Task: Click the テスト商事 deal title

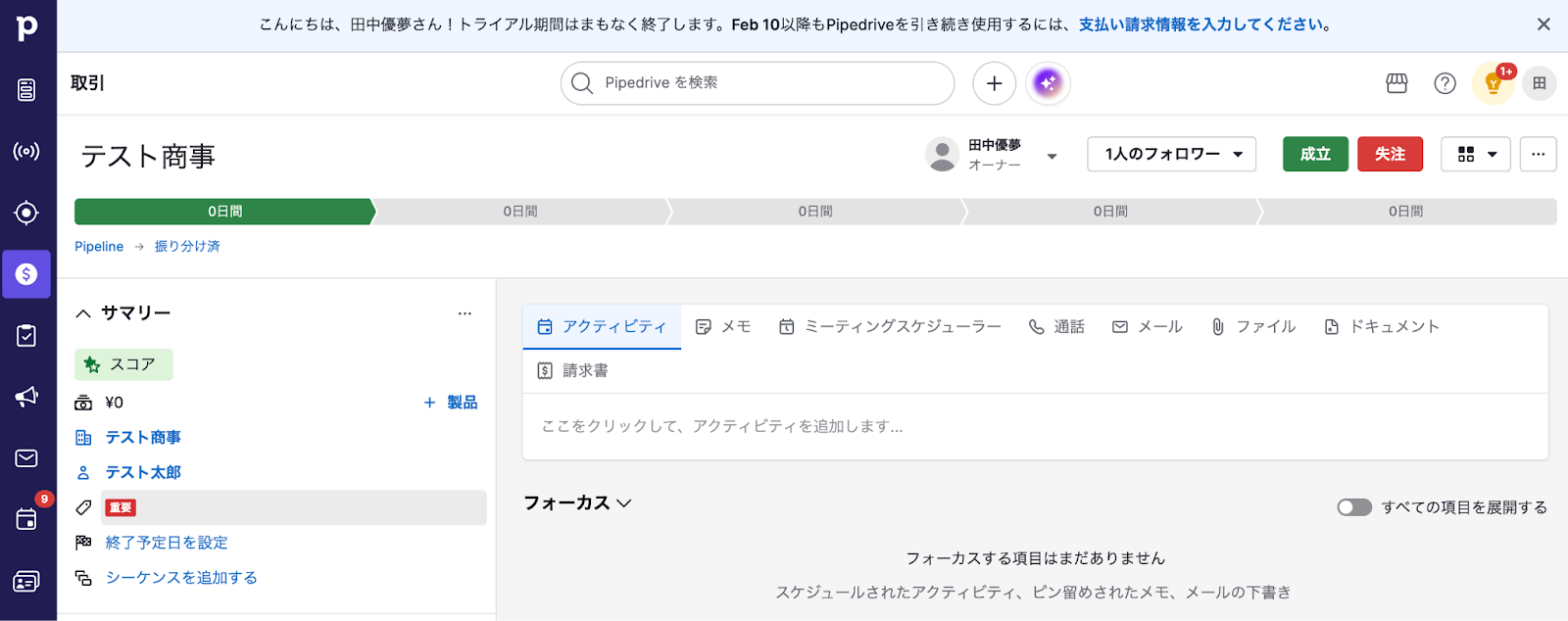Action: click(148, 157)
